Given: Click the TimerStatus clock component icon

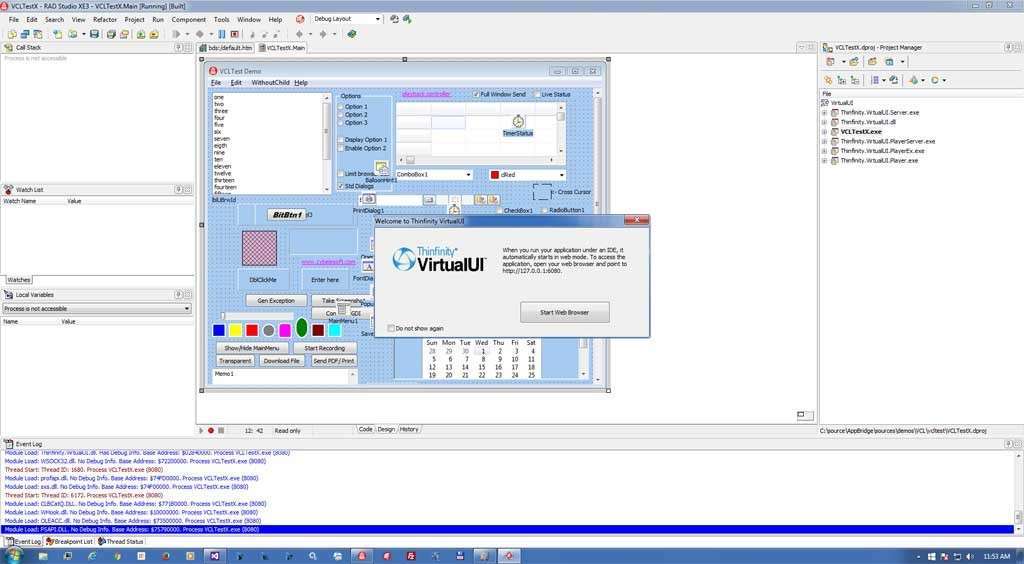Looking at the screenshot, I should [x=518, y=121].
